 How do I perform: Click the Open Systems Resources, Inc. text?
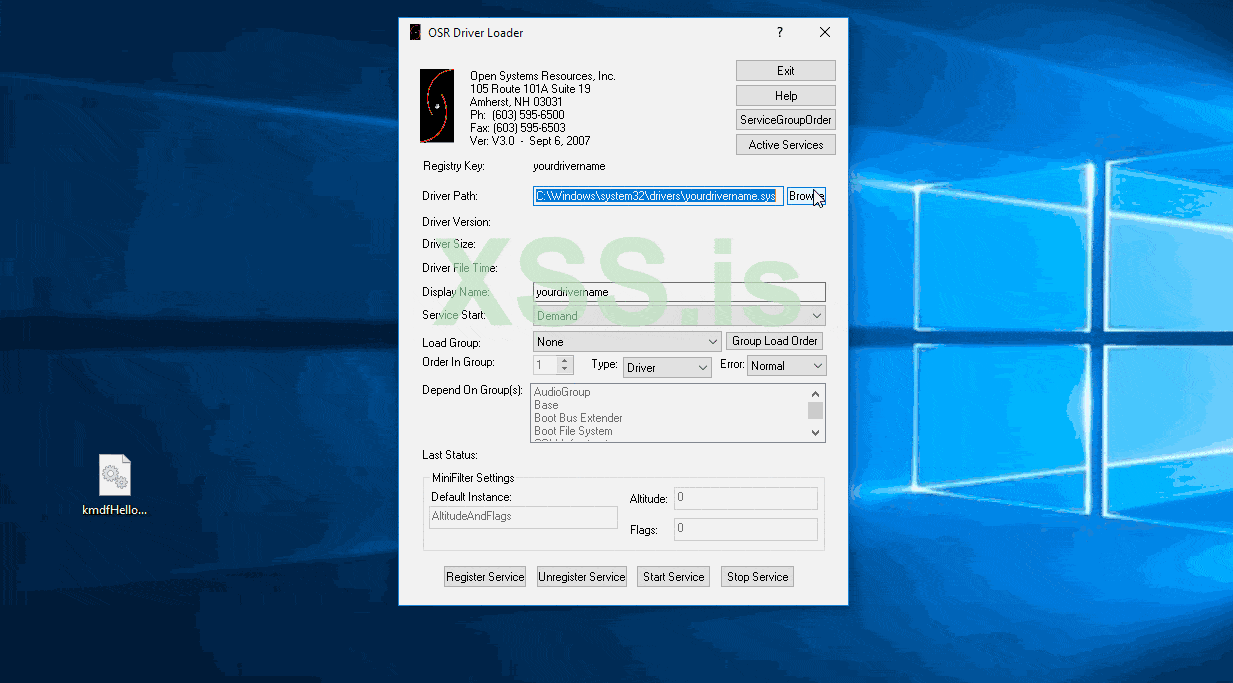[x=543, y=76]
